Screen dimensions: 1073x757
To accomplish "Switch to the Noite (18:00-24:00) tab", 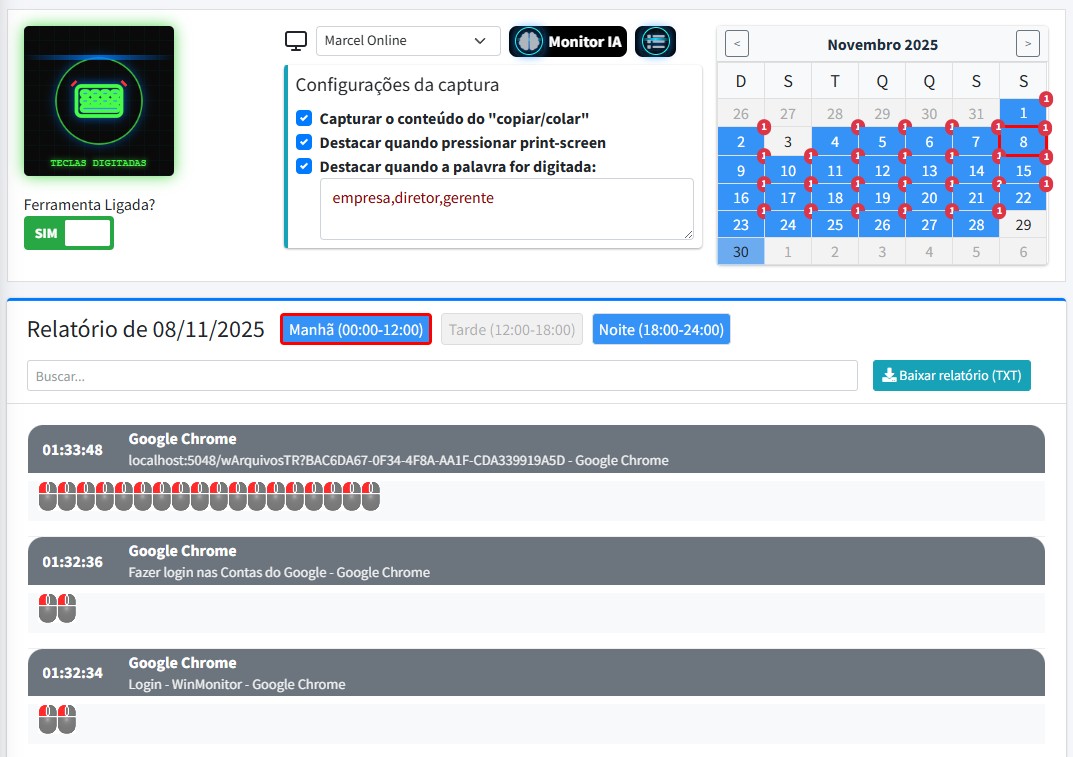I will tap(661, 329).
